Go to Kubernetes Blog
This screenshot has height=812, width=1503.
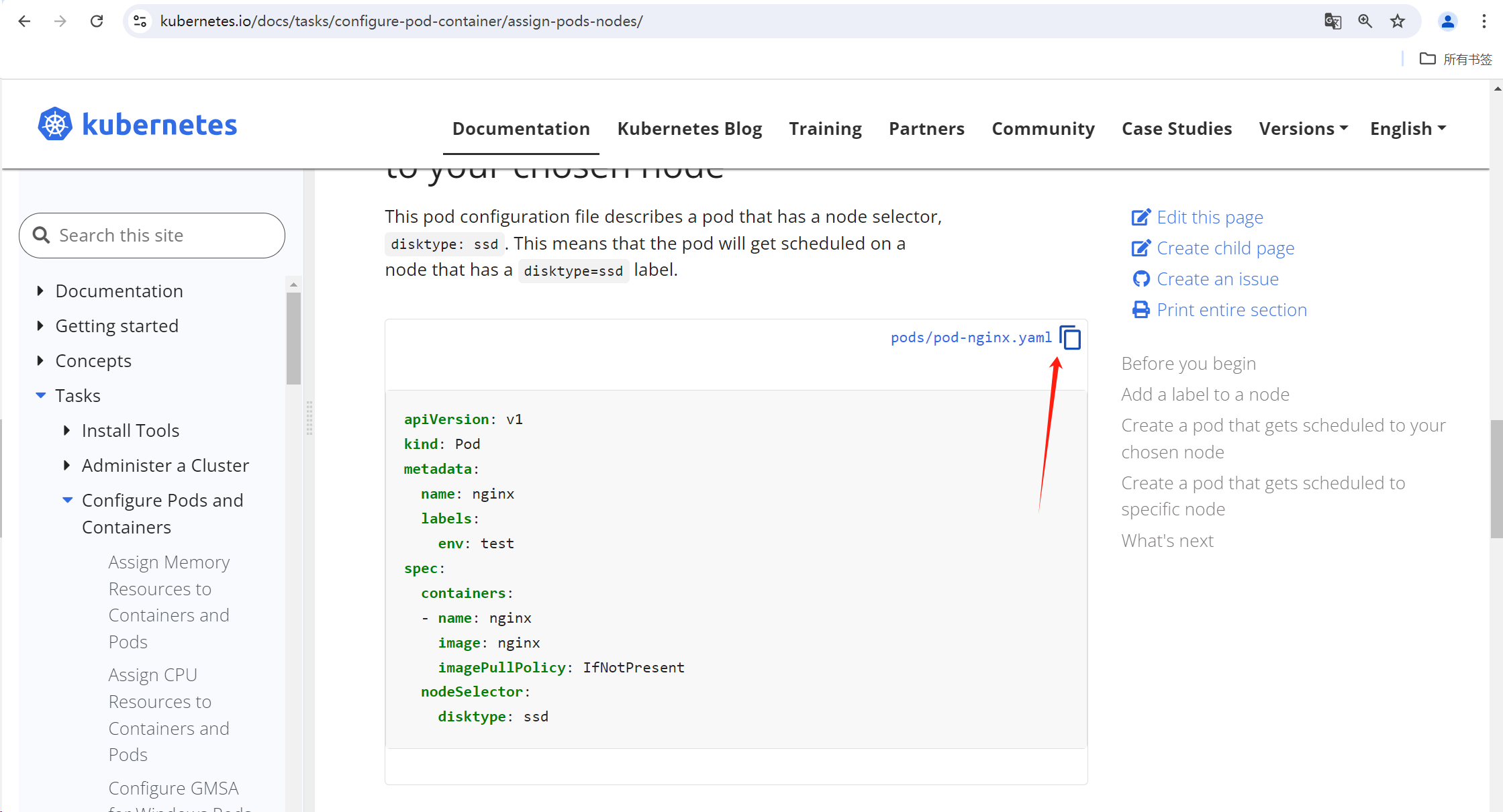[x=689, y=128]
